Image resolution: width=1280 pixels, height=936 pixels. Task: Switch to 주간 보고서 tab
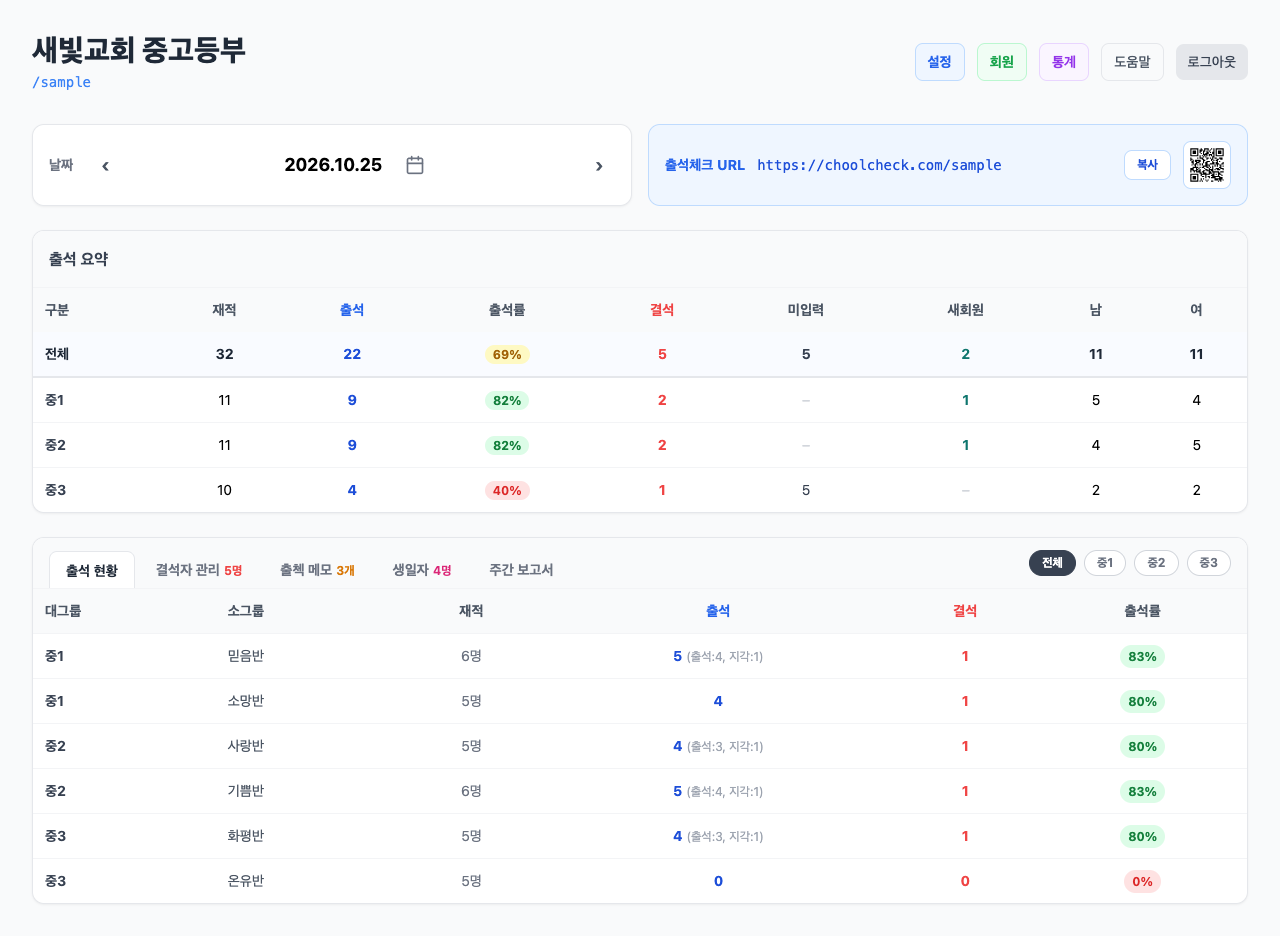coord(521,570)
